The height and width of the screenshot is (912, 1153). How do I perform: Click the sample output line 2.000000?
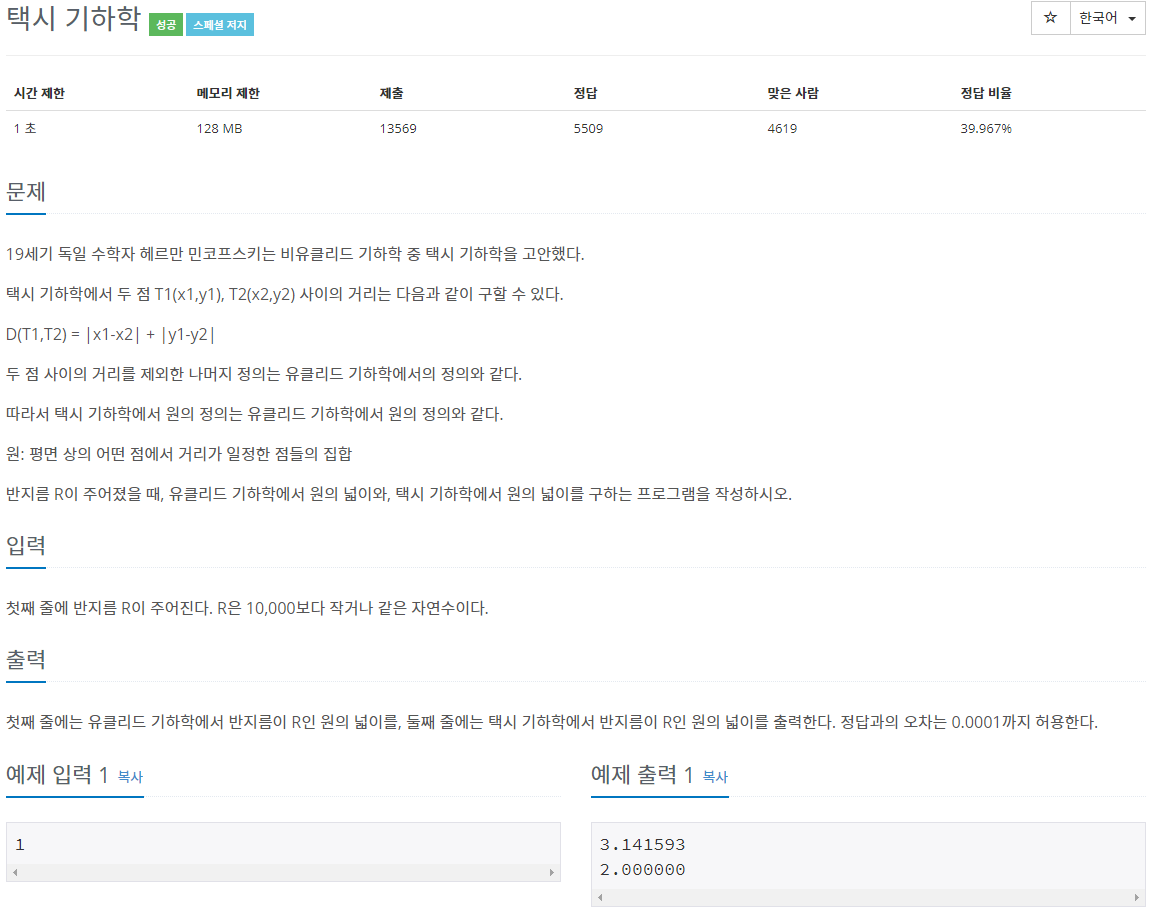point(643,870)
